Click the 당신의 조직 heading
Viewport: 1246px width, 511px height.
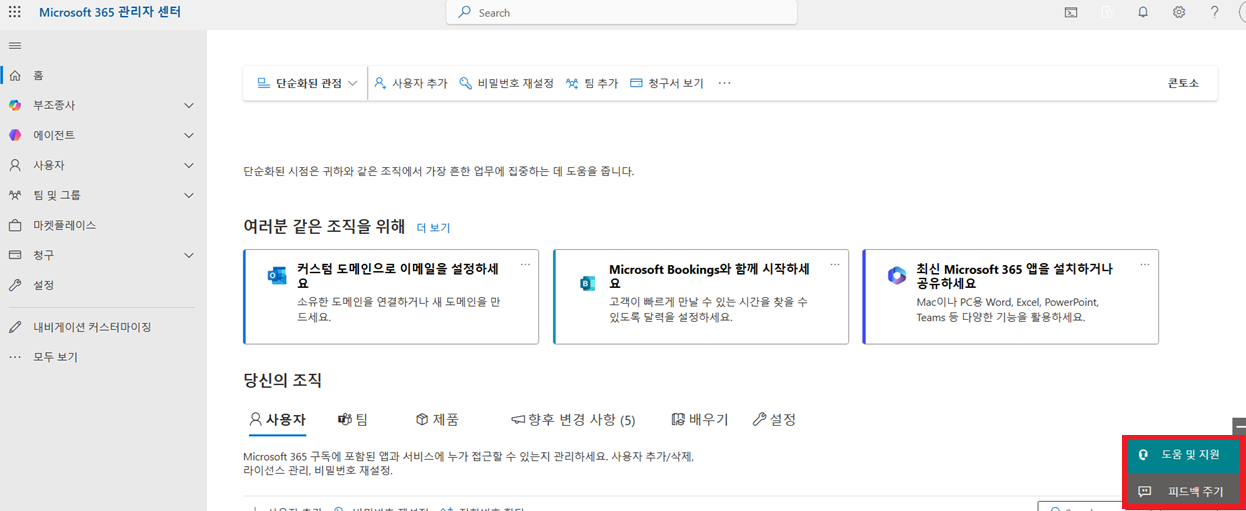pyautogui.click(x=283, y=381)
